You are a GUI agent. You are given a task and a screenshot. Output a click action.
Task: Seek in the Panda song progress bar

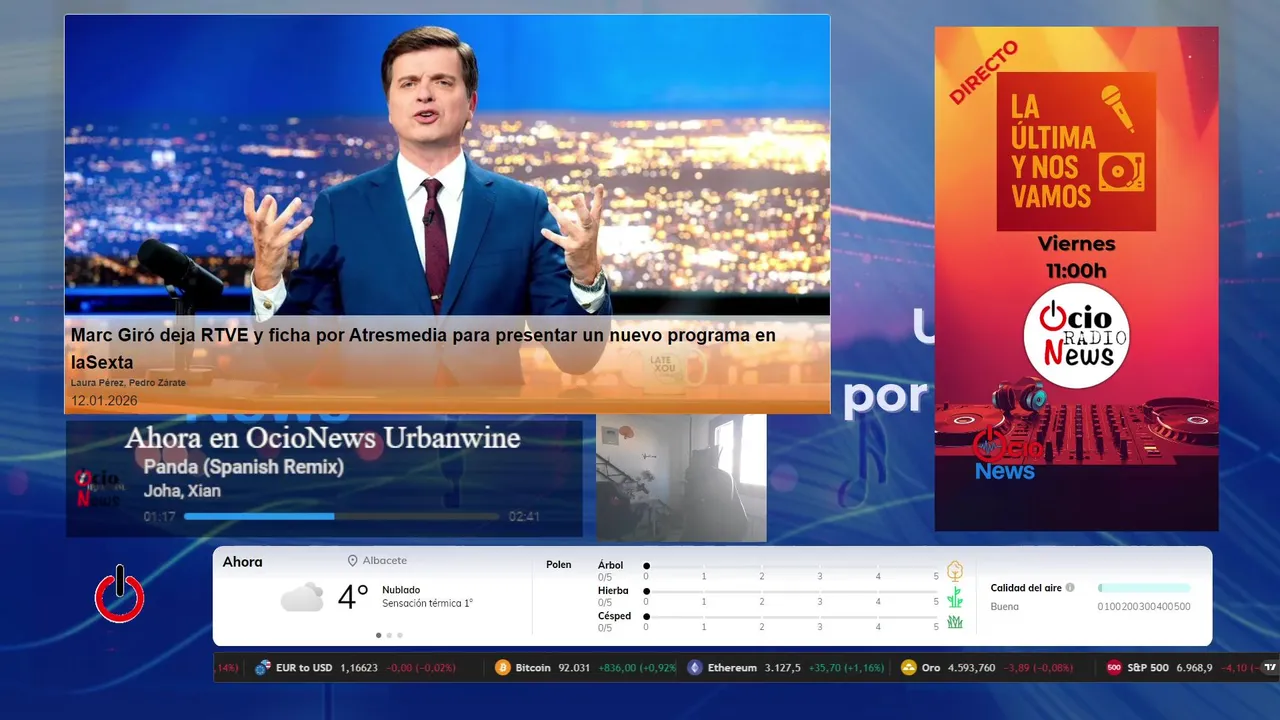coord(341,516)
